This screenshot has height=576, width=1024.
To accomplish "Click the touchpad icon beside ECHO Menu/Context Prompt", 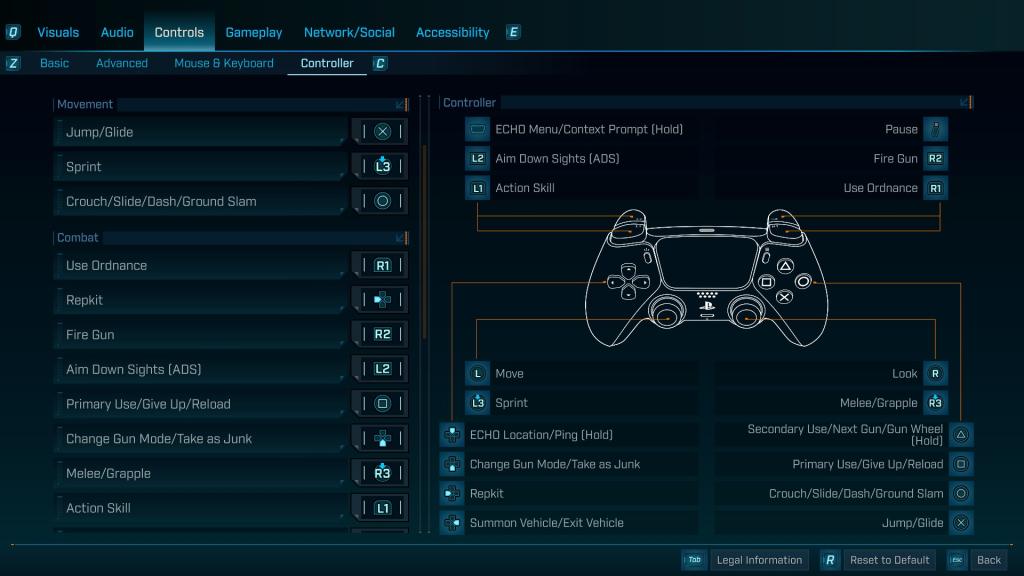I will (x=478, y=129).
